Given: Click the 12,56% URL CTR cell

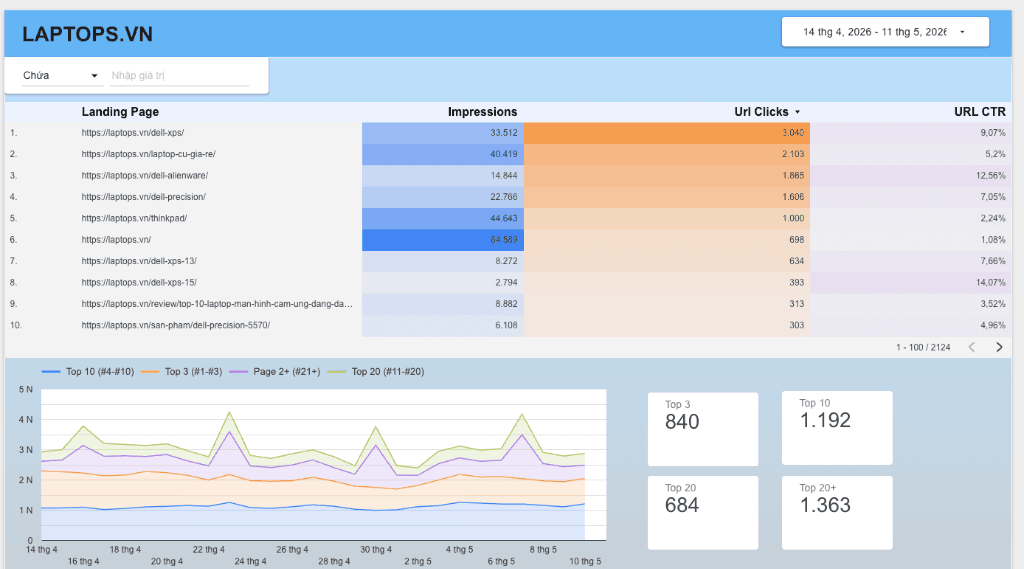Looking at the screenshot, I should point(910,176).
